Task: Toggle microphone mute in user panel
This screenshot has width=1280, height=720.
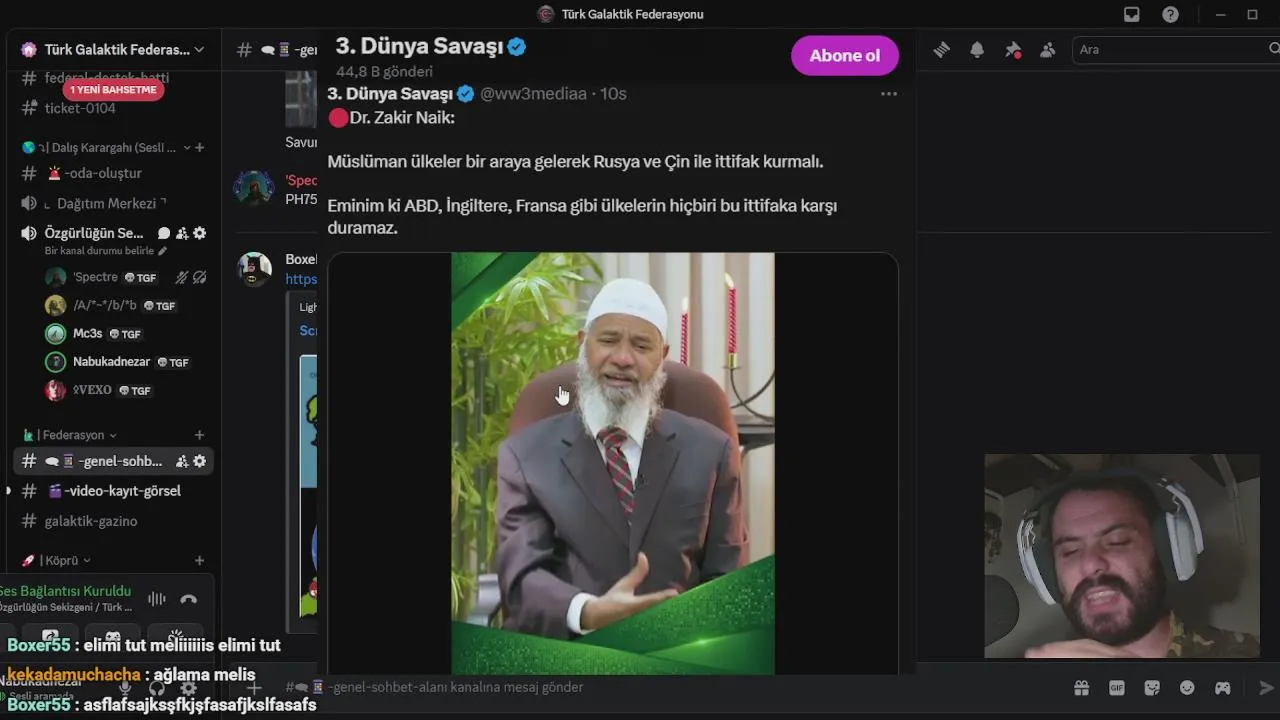Action: point(125,688)
